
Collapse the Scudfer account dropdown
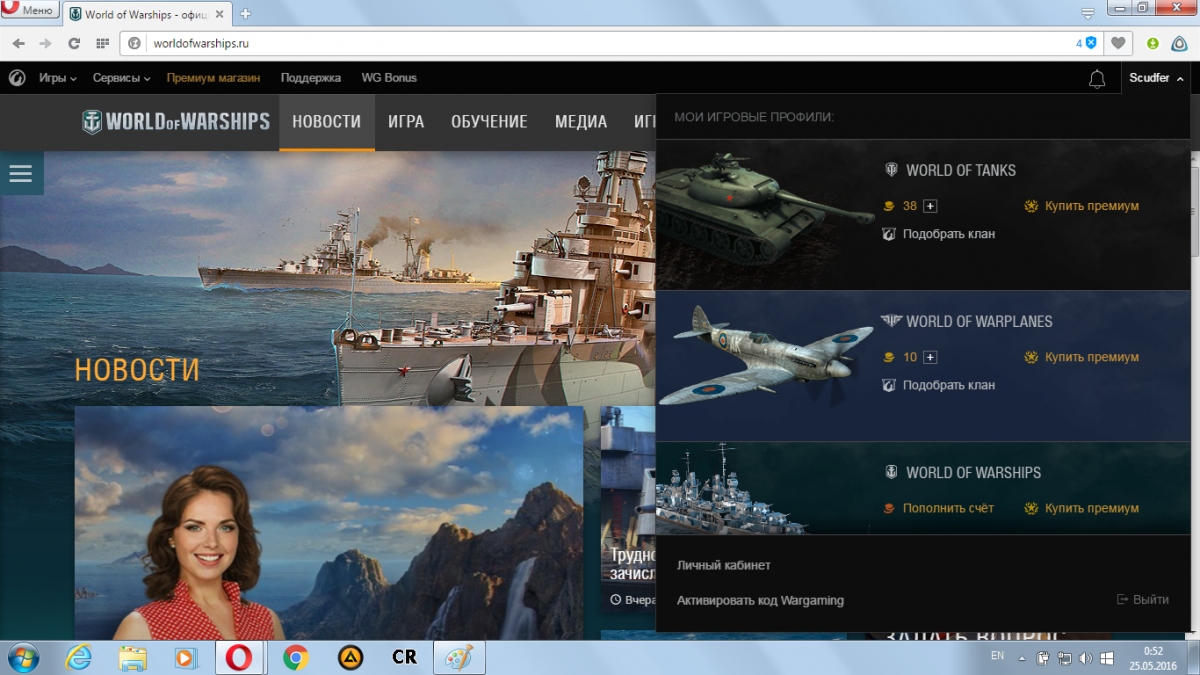[1156, 78]
